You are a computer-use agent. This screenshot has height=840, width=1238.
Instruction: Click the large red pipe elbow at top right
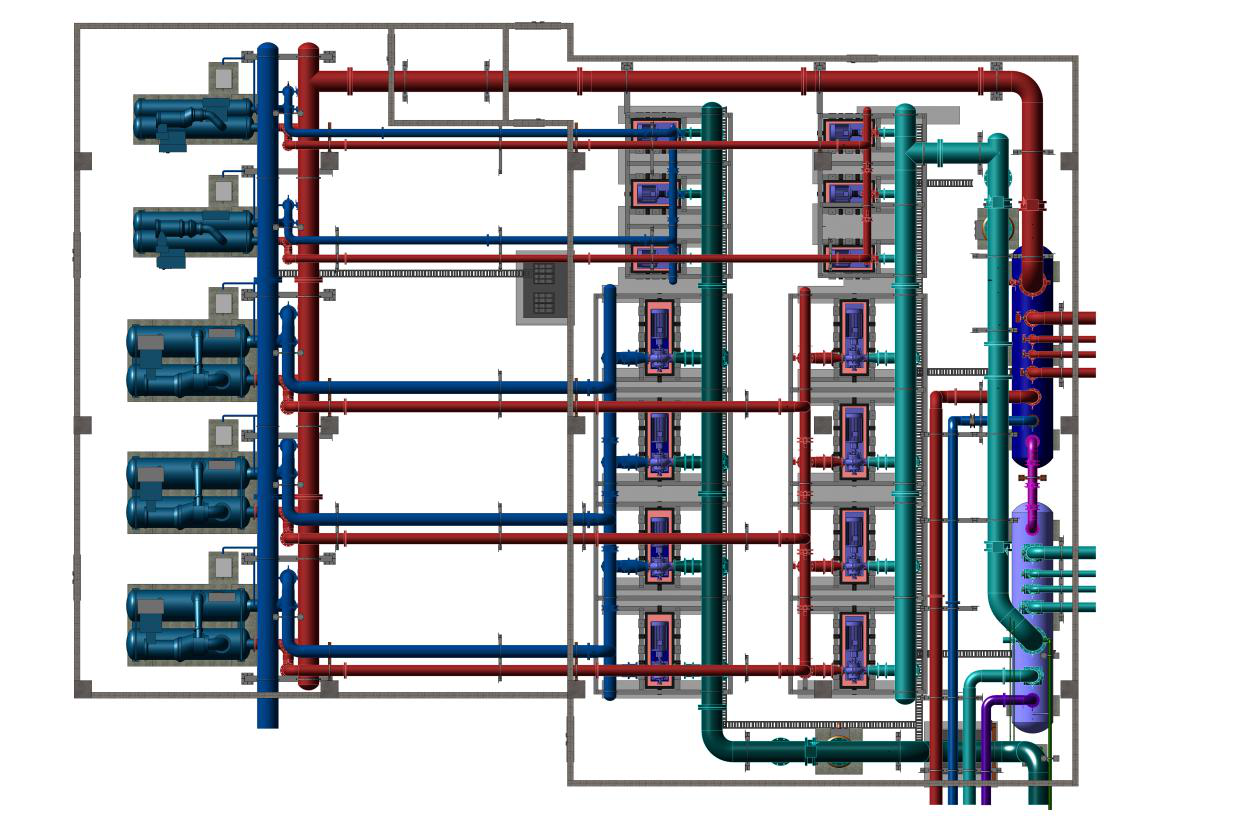(x=1024, y=92)
